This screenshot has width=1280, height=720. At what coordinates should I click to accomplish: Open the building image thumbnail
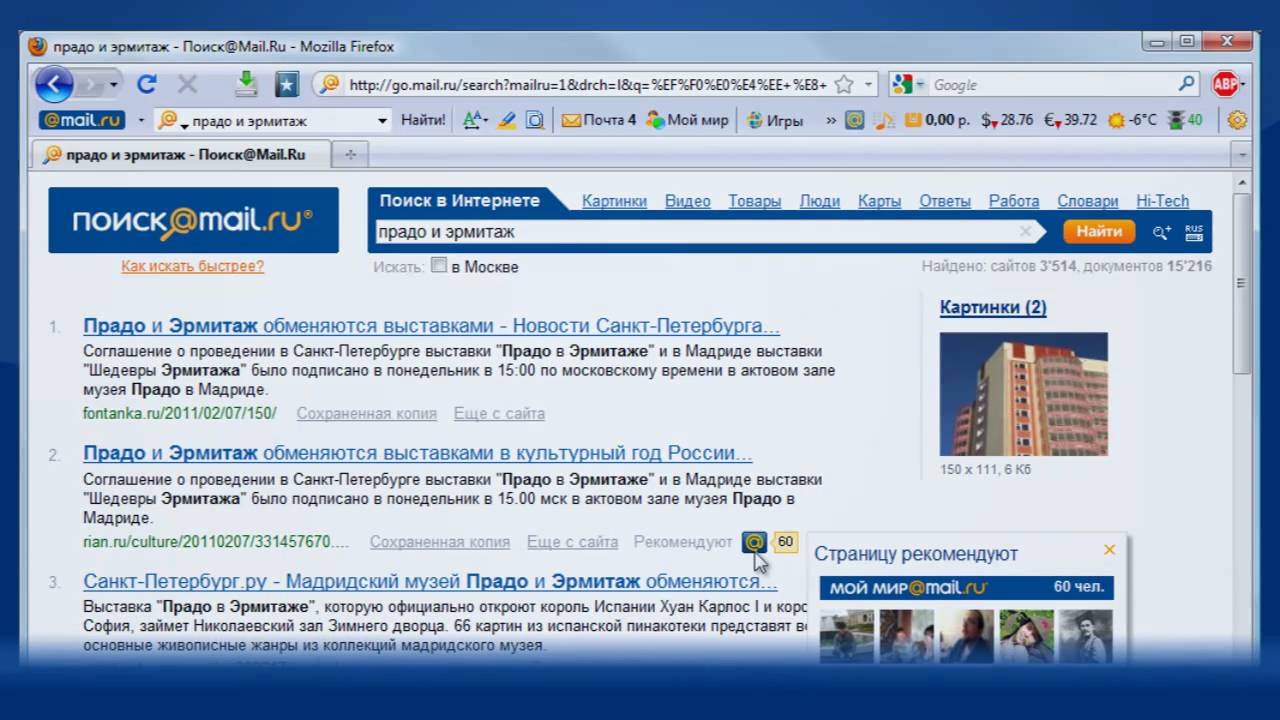tap(1024, 394)
